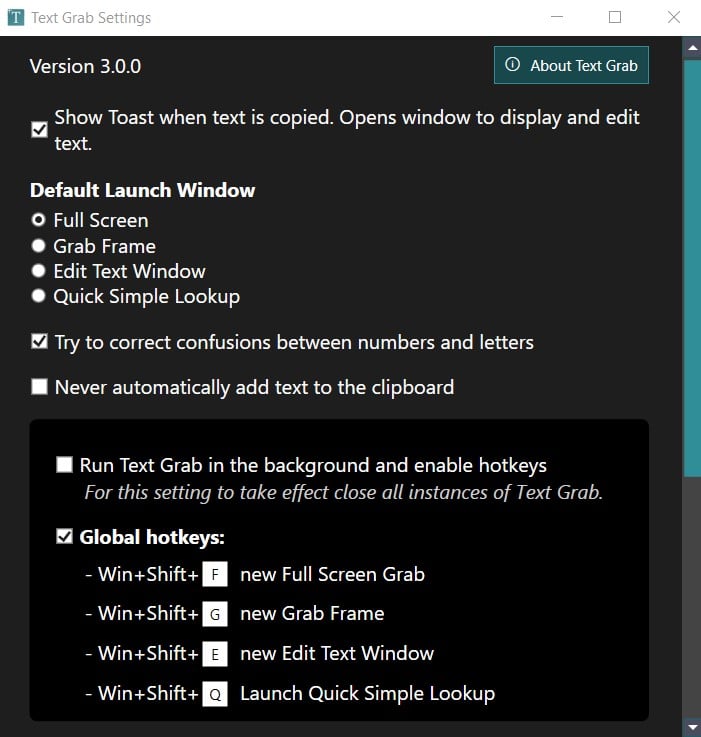
Task: Maximize the Text Grab Settings window
Action: point(615,17)
